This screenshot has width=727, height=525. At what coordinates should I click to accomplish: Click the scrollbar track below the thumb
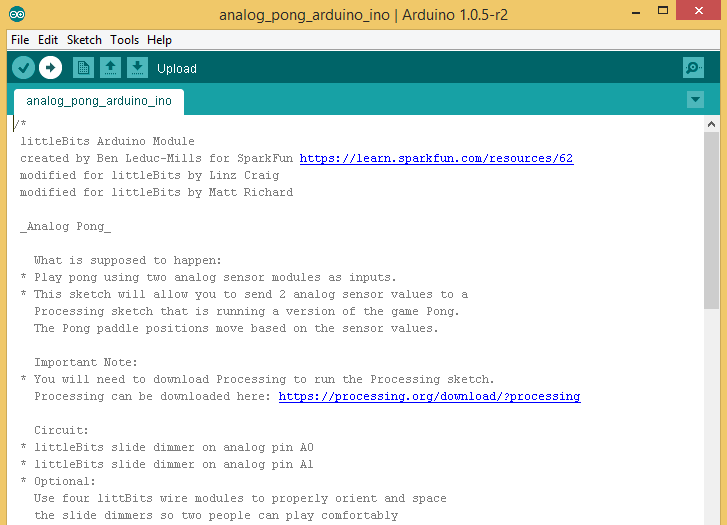[711, 417]
